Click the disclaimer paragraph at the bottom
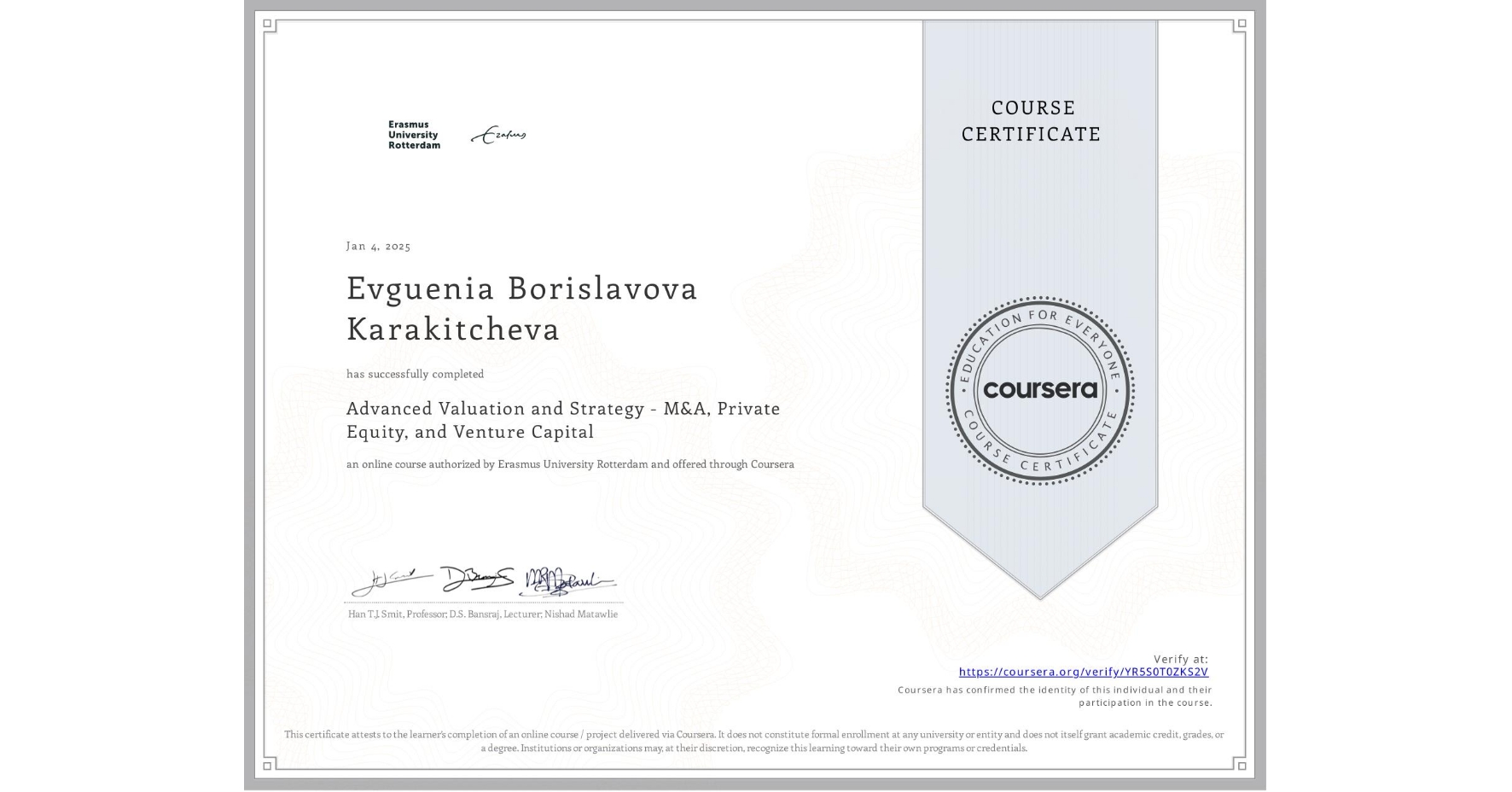The height and width of the screenshot is (792, 1512). click(754, 741)
